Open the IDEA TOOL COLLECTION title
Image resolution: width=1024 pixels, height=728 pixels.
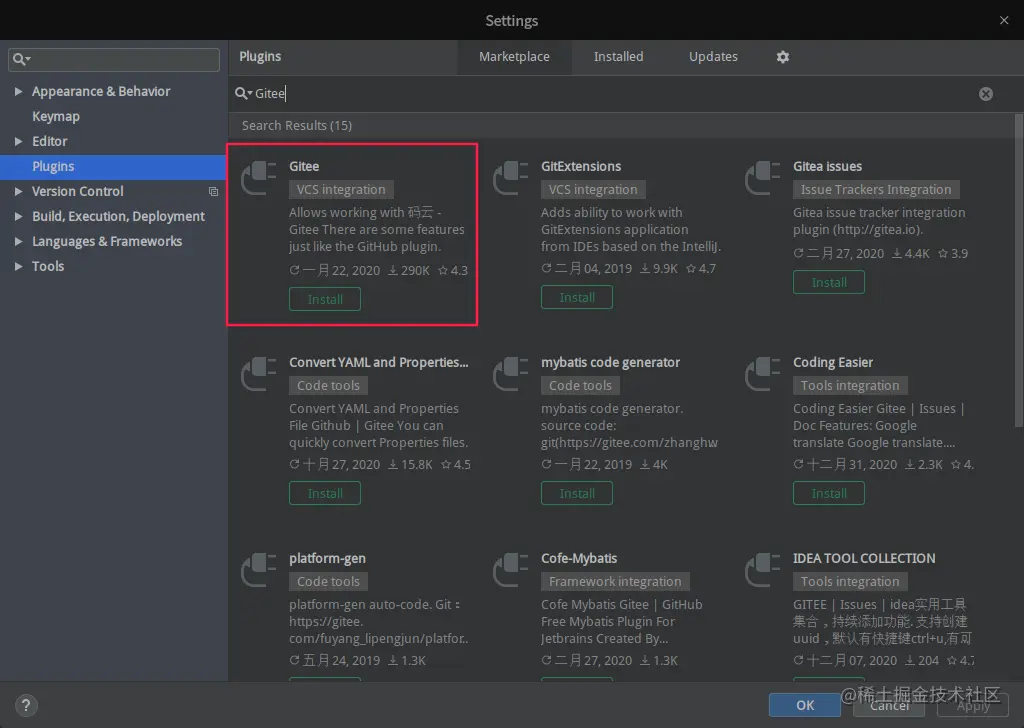[864, 558]
